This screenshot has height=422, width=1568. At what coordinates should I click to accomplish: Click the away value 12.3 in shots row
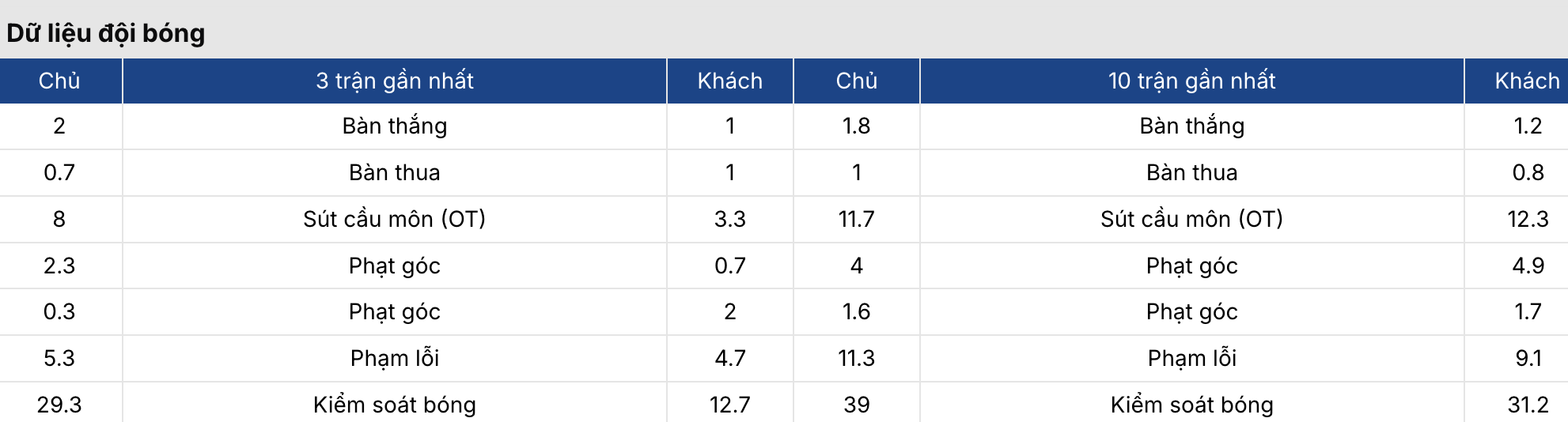pyautogui.click(x=1528, y=219)
